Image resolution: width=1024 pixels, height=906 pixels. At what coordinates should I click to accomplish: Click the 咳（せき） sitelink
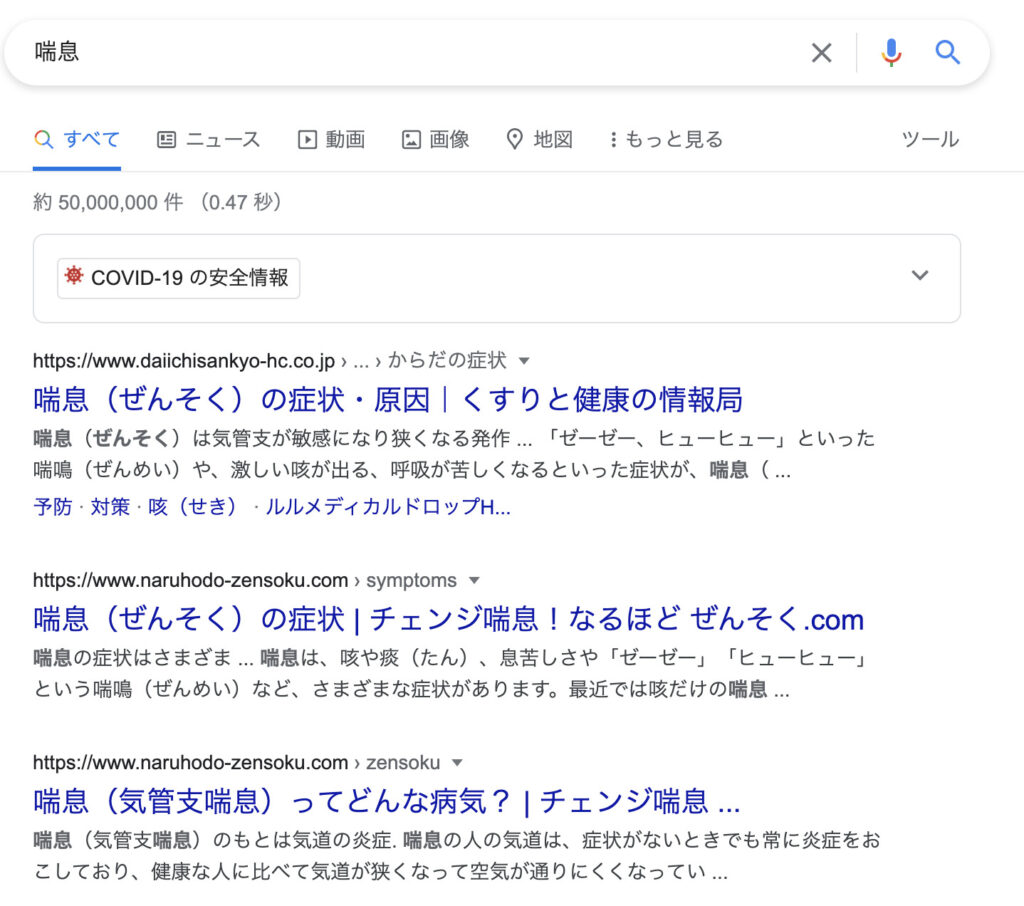193,506
